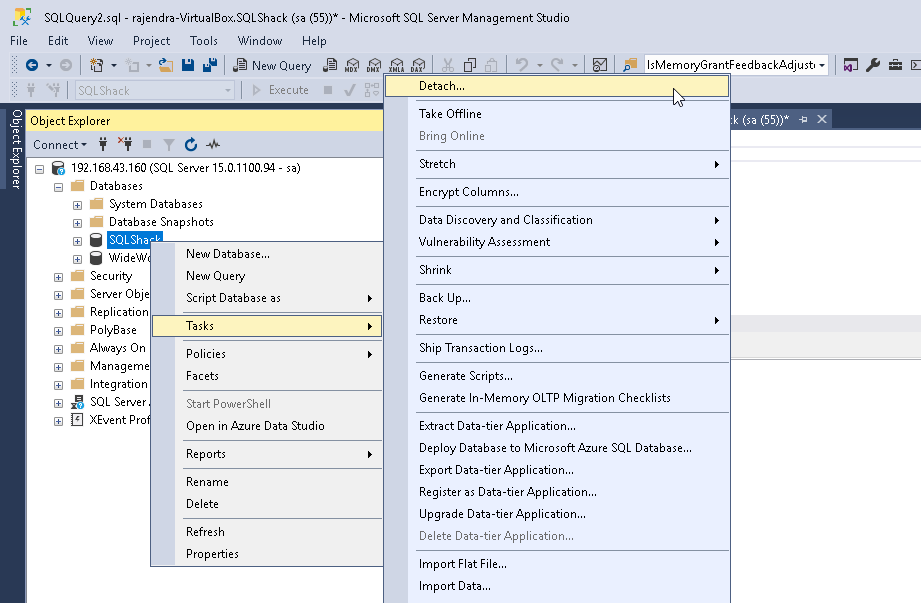The height and width of the screenshot is (603, 921).
Task: Click the Activity Monitor icon in Object Explorer
Action: click(x=213, y=144)
